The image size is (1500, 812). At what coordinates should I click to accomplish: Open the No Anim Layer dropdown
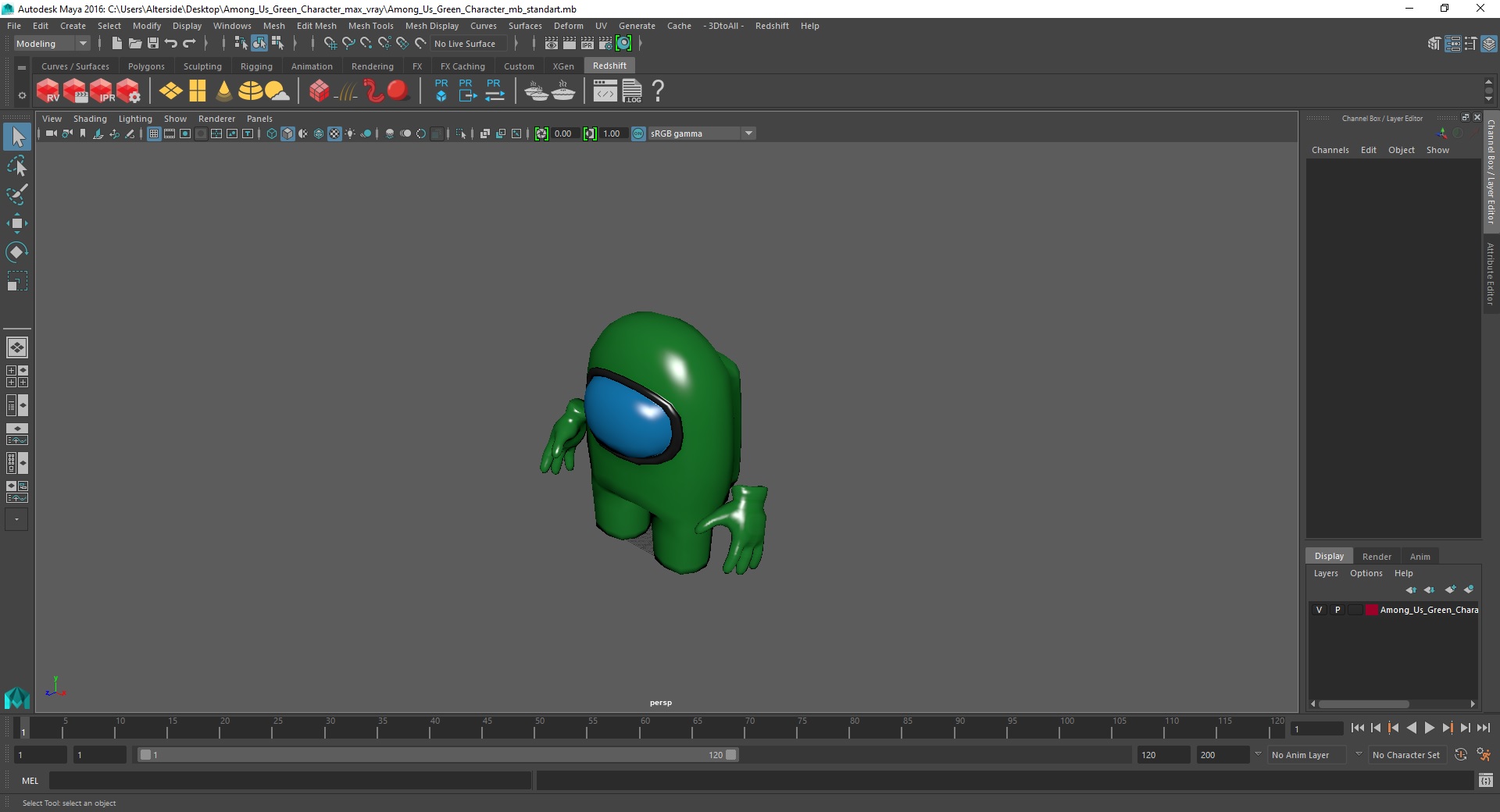click(1308, 755)
